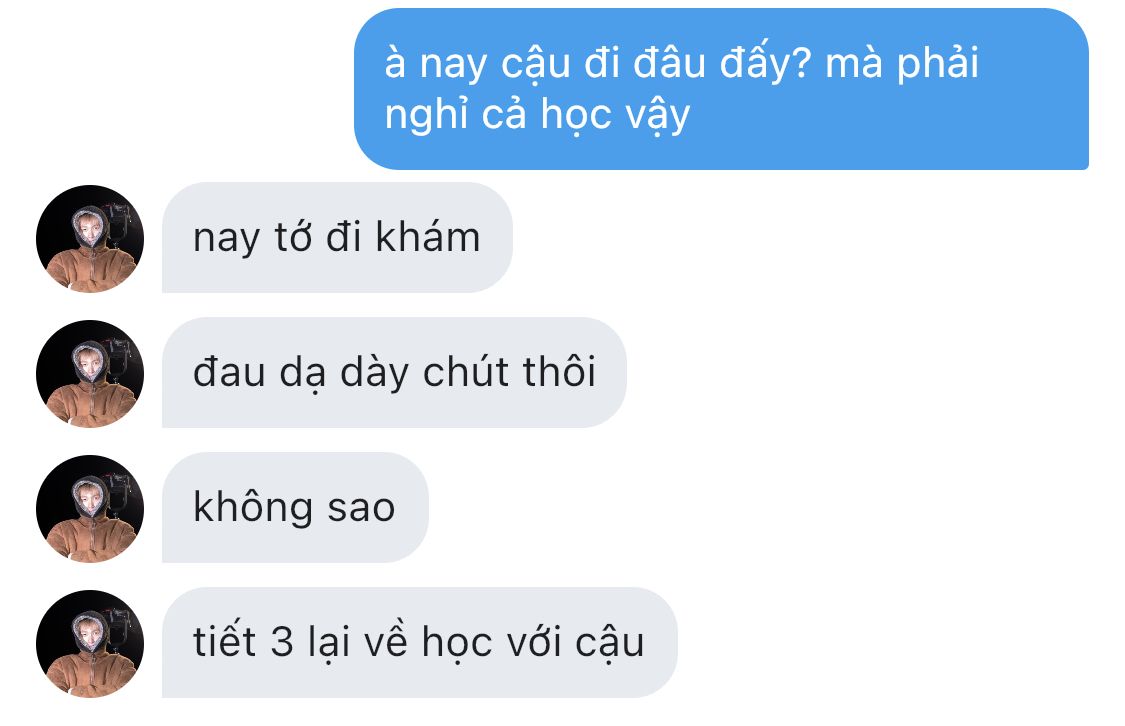Click the words 'mà phải' in sent message

[902, 63]
